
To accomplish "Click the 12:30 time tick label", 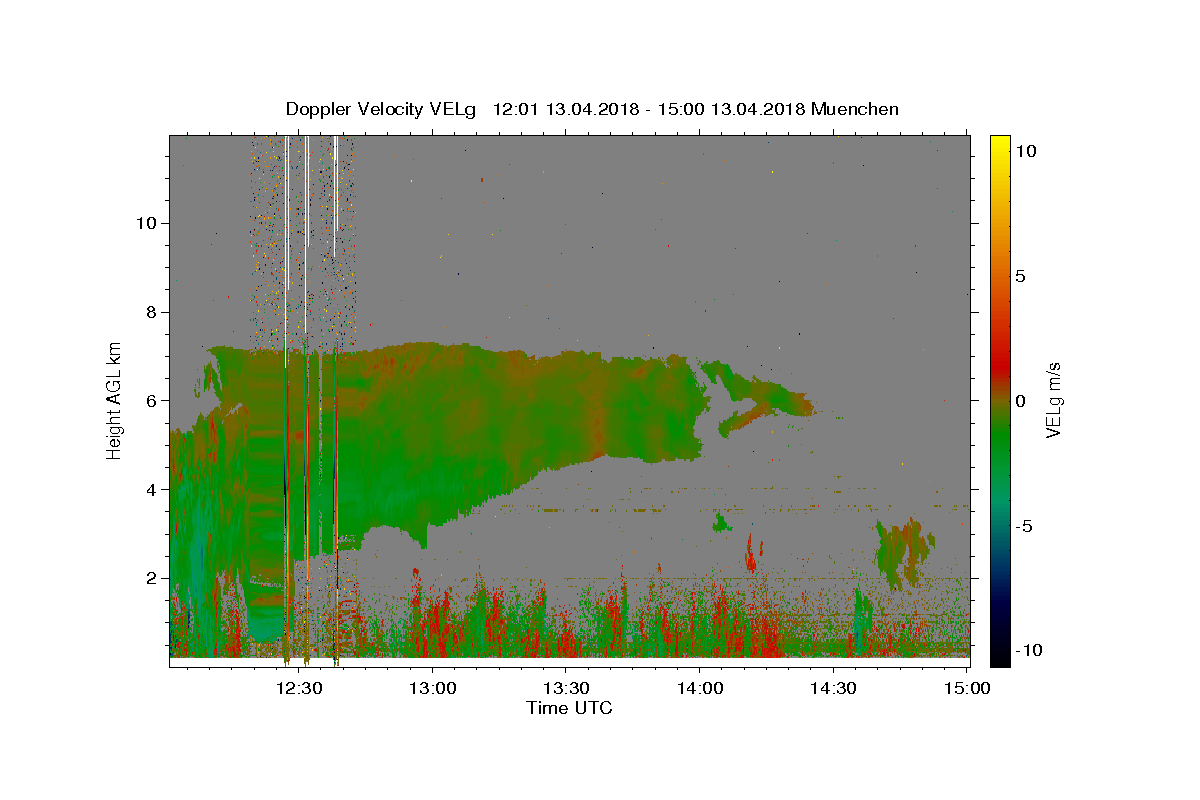I will (300, 688).
